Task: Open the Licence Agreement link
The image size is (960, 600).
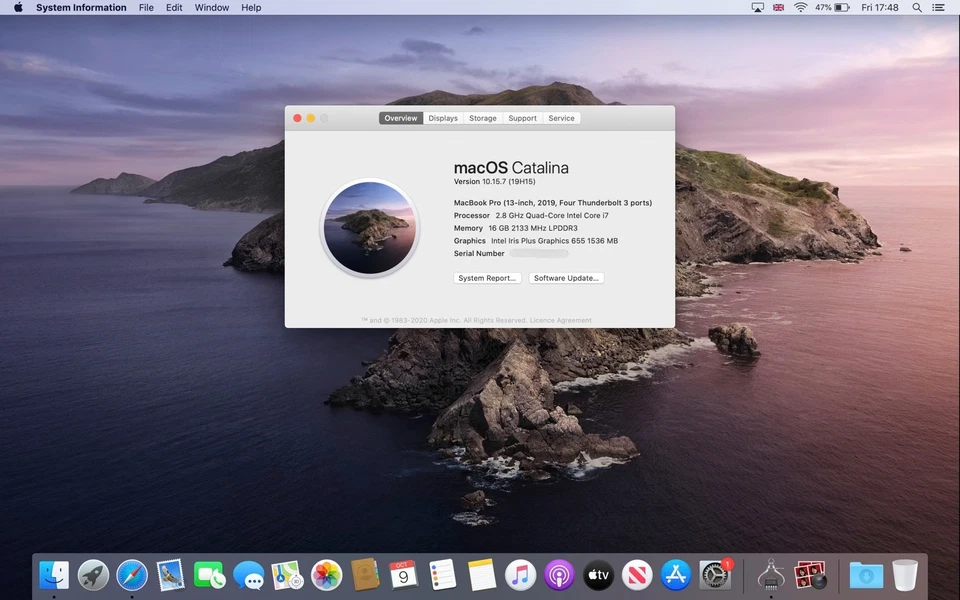Action: pos(560,320)
